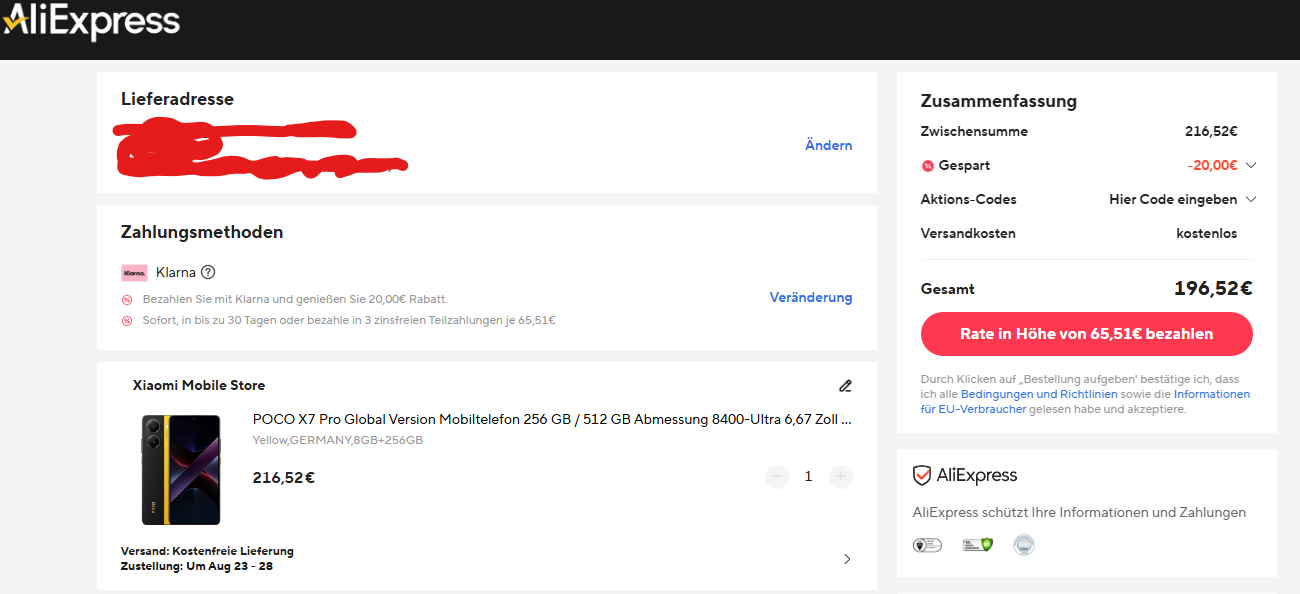Click the pink Klarna logo badge
1300x594 pixels.
(x=134, y=273)
